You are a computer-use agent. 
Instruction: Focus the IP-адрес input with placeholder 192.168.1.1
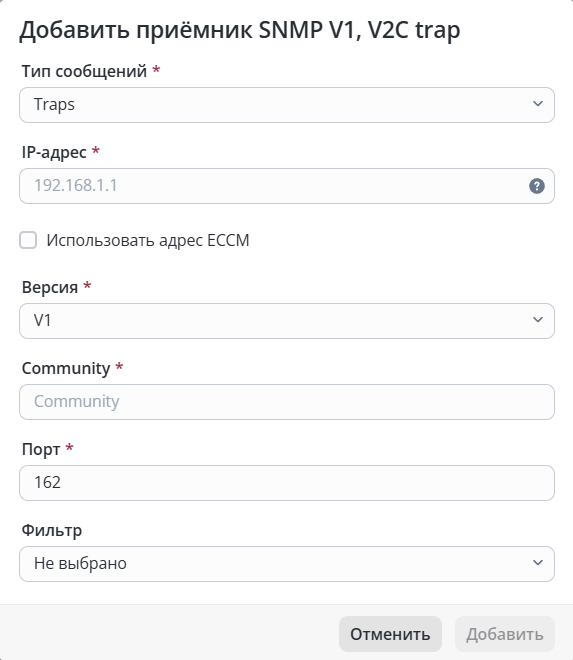[287, 186]
